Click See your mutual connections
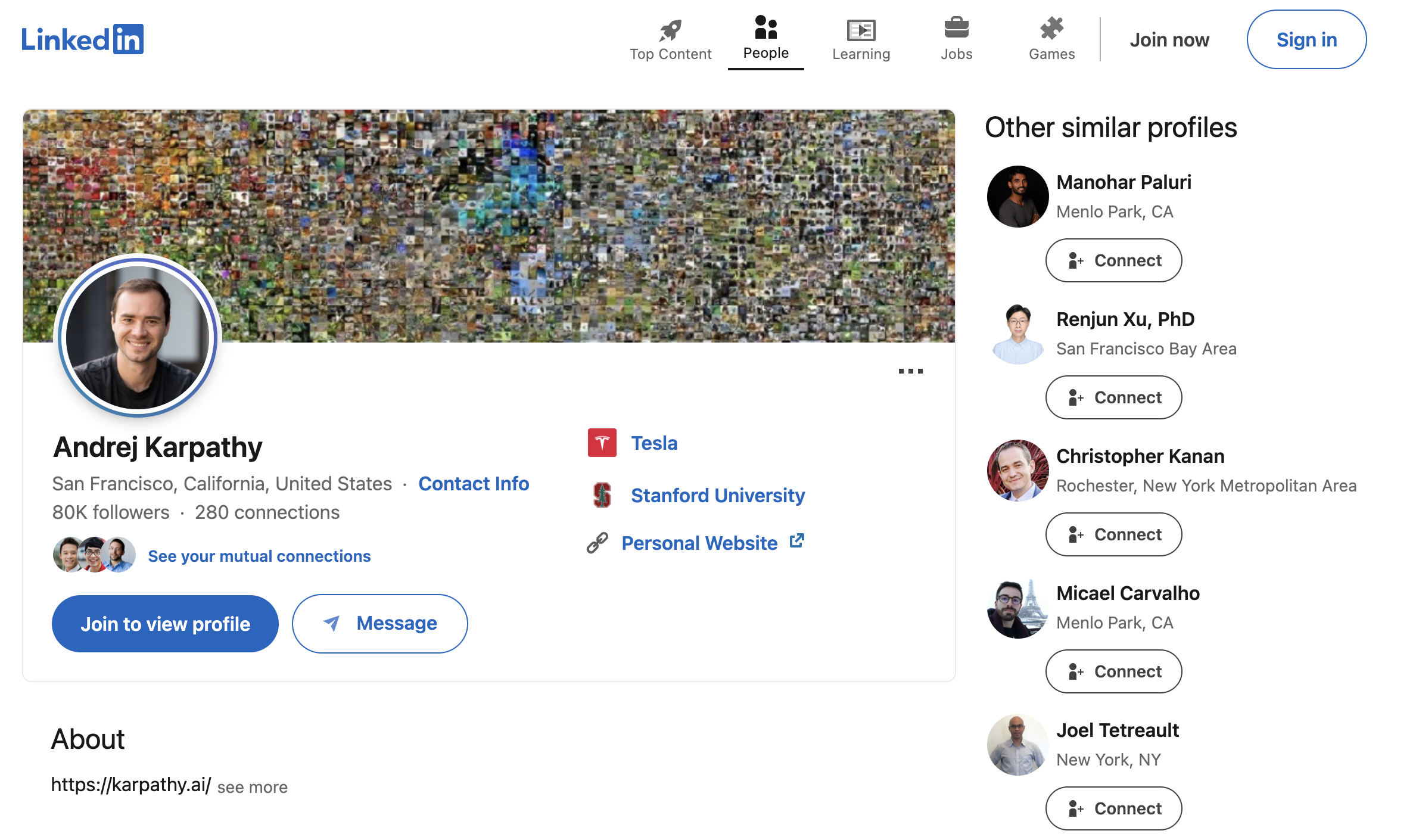The height and width of the screenshot is (840, 1419). click(x=259, y=556)
